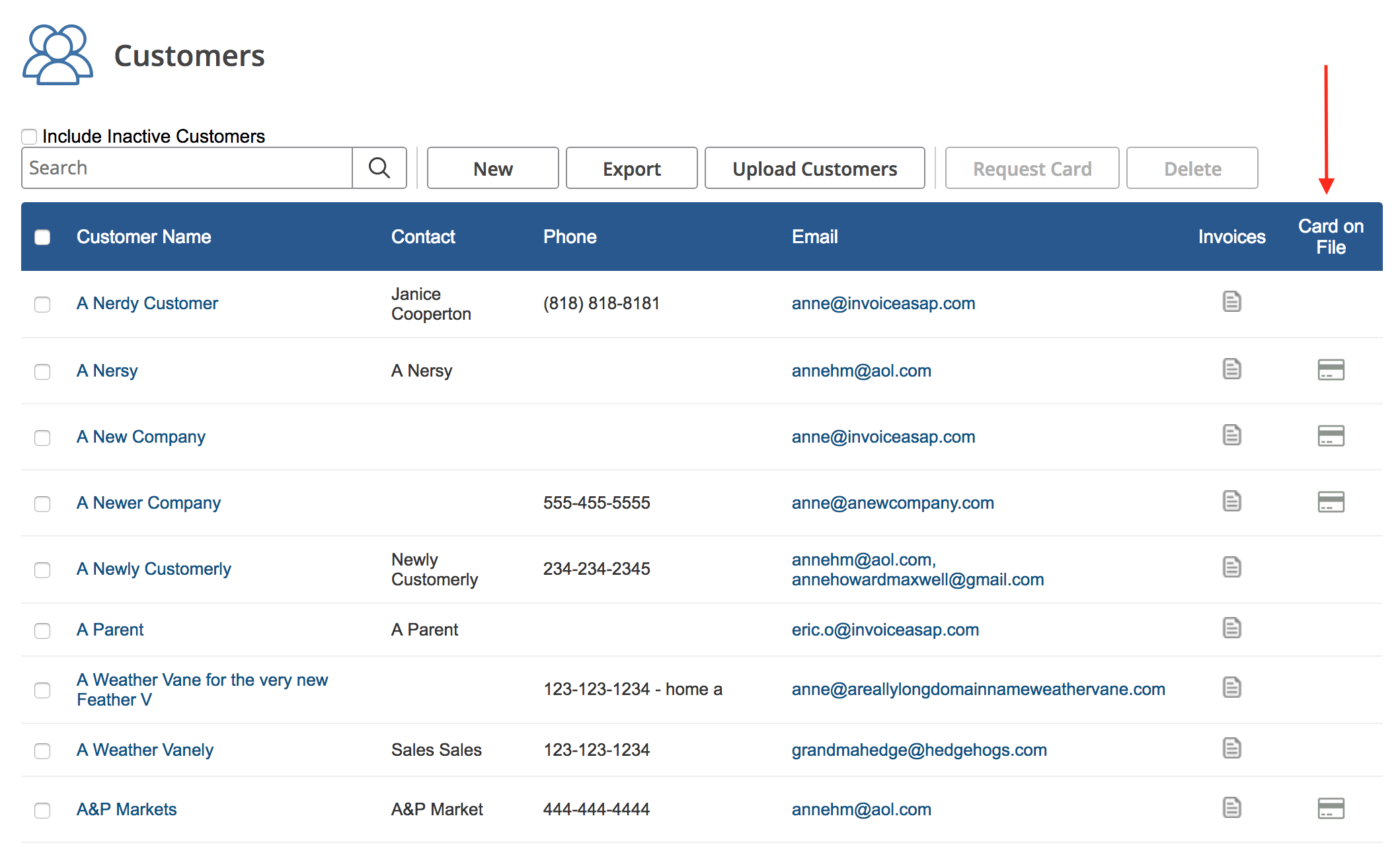Select the A&P Markets row checkbox
The height and width of the screenshot is (847, 1400).
[42, 811]
